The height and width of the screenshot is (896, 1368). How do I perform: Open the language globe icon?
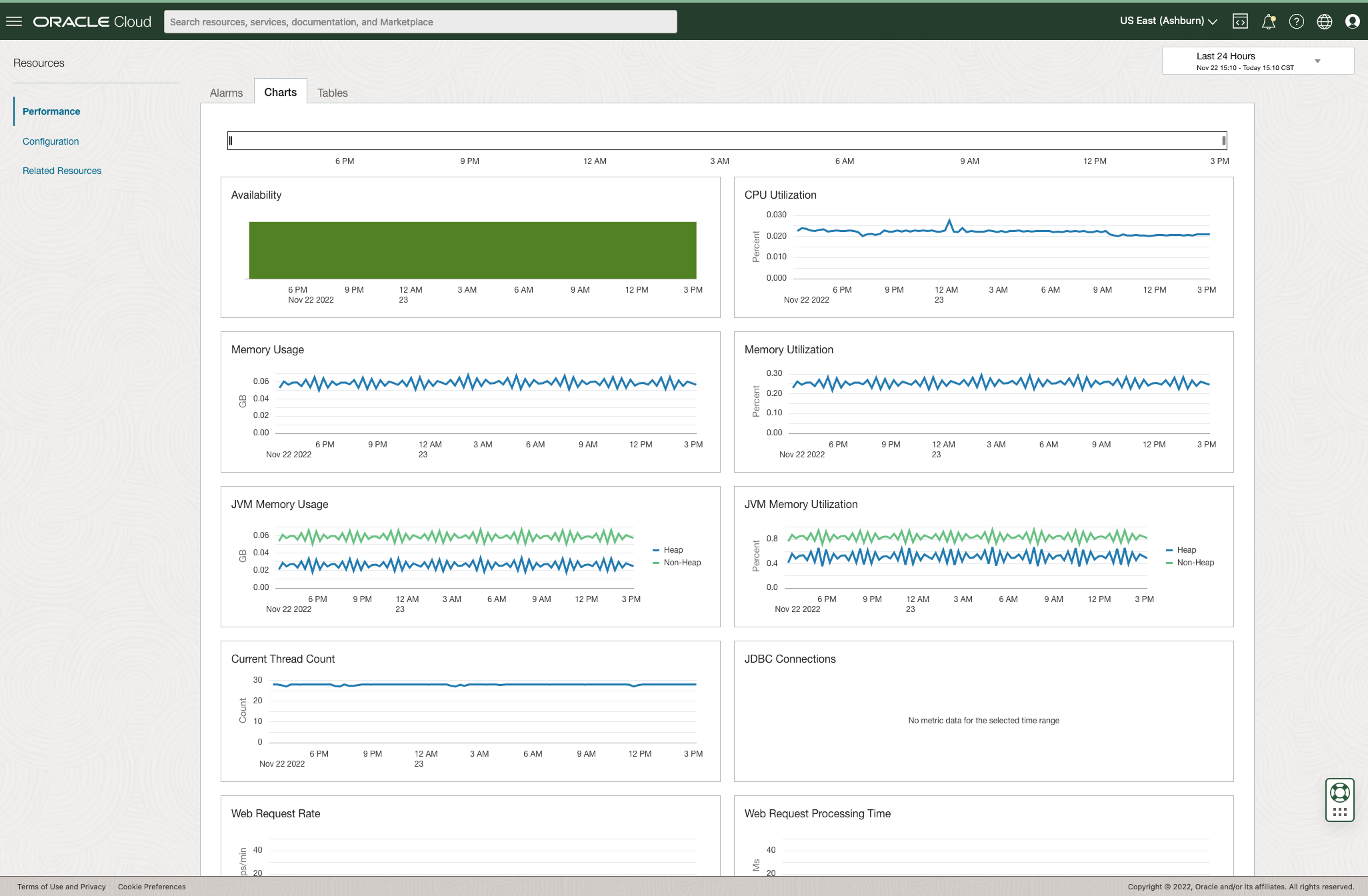tap(1324, 21)
